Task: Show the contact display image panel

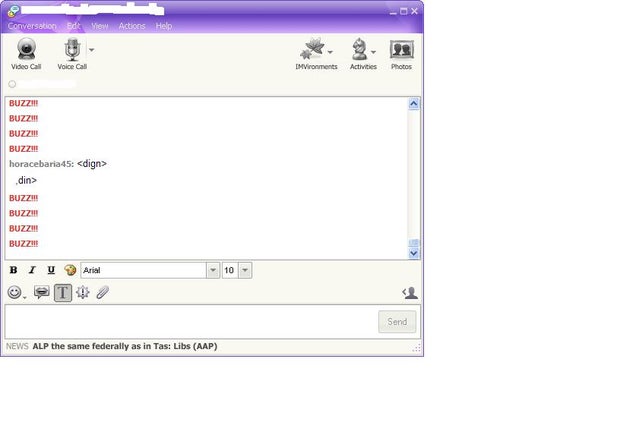Action: (410, 293)
